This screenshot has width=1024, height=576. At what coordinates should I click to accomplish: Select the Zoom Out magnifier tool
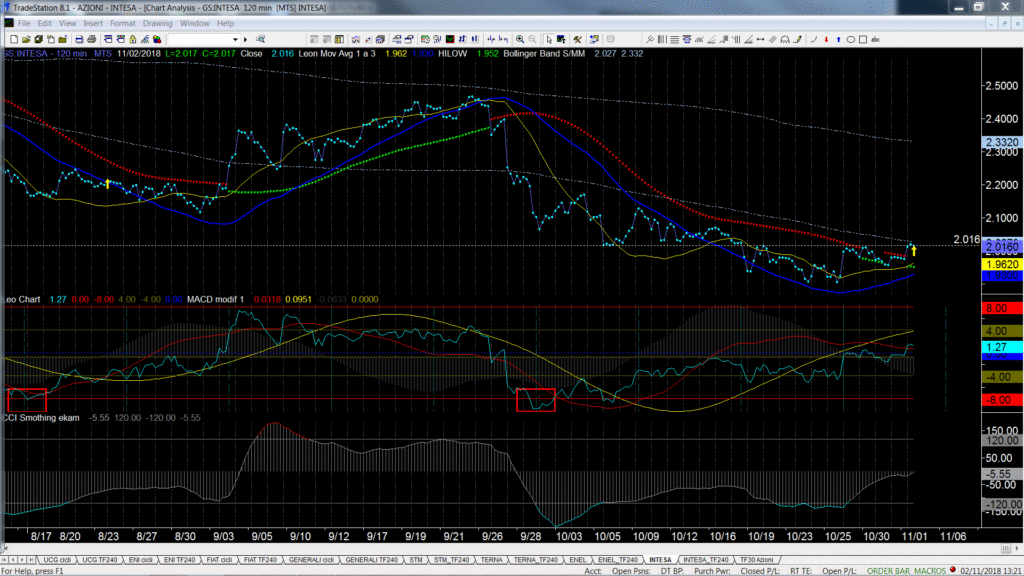pos(532,39)
